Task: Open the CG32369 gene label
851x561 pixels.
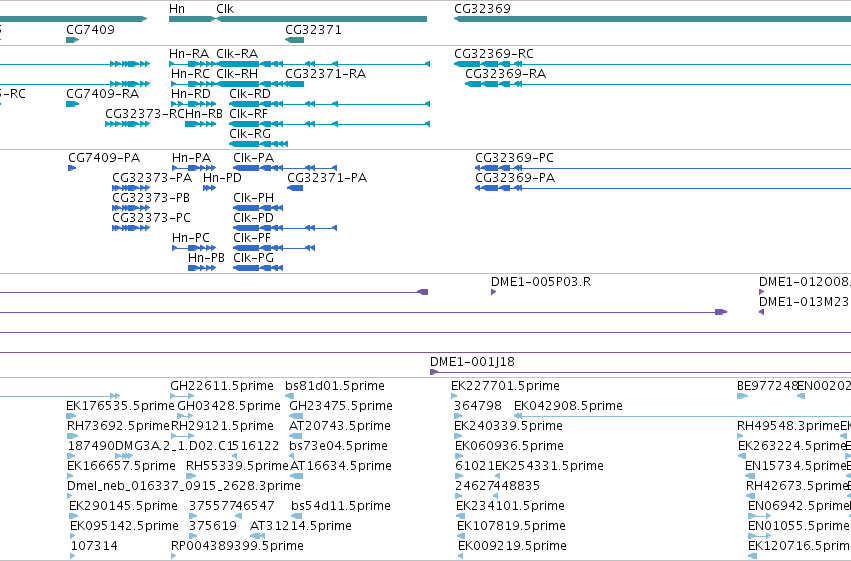Action: (482, 9)
